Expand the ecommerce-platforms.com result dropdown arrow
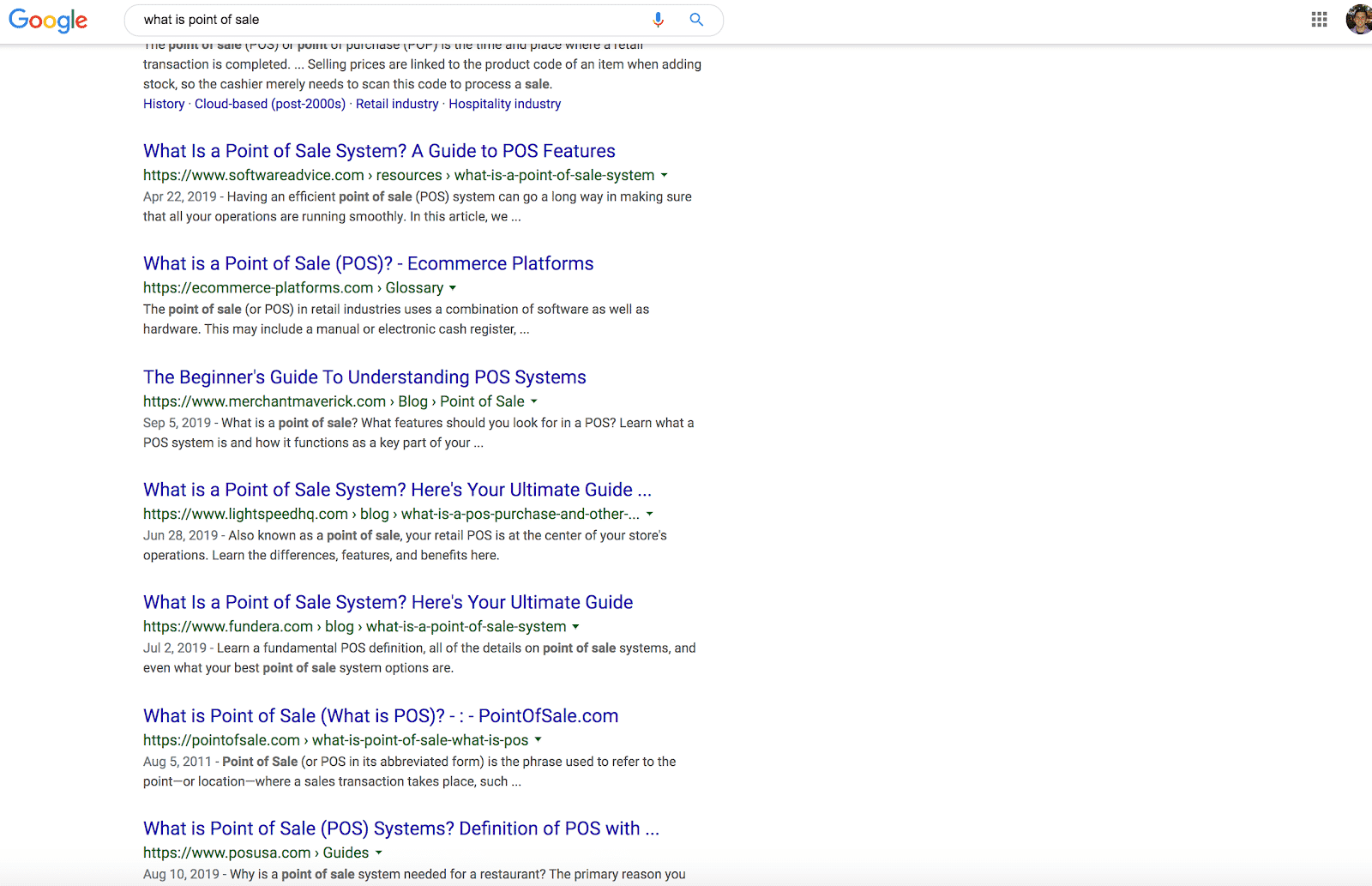 [453, 288]
